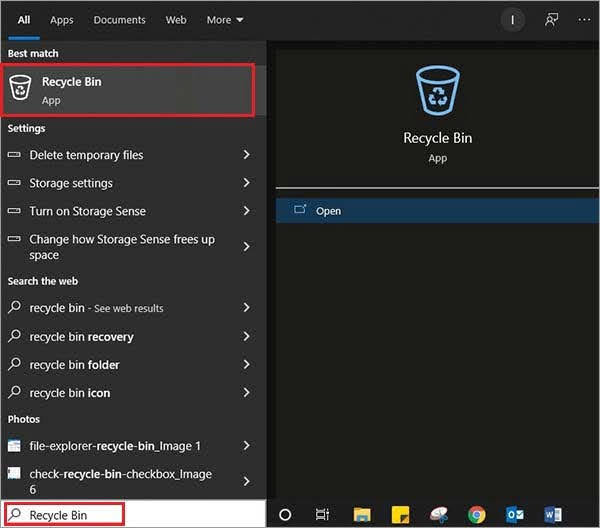Open Task View on taskbar
Image resolution: width=600 pixels, height=528 pixels.
coord(322,515)
